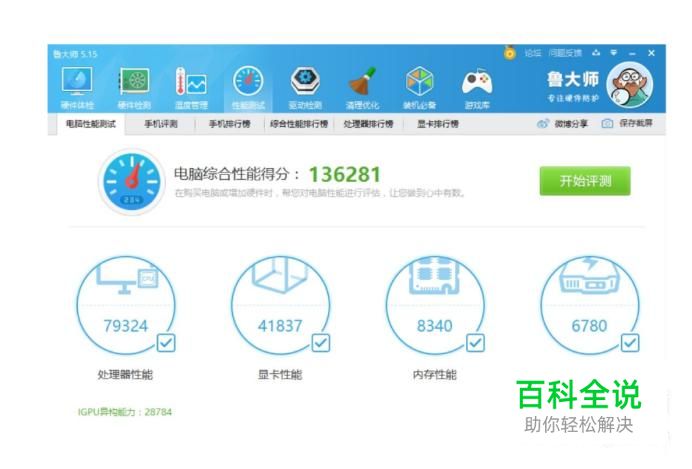692x469 pixels.
Task: Click IGPU异构能力 28784 text
Action: click(x=124, y=412)
